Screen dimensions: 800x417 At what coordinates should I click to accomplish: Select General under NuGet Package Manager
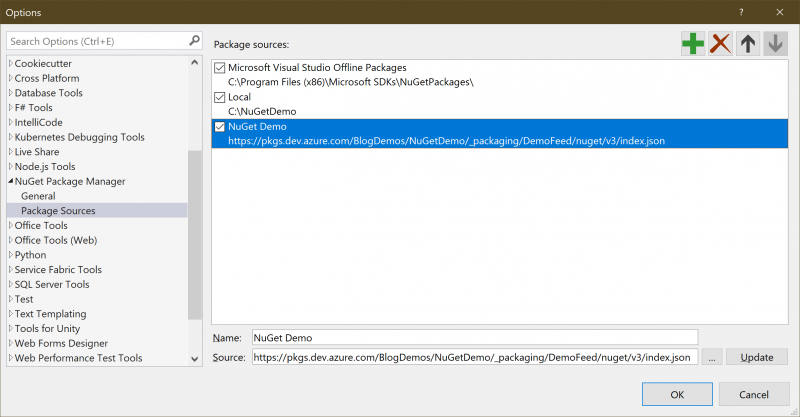(x=38, y=196)
